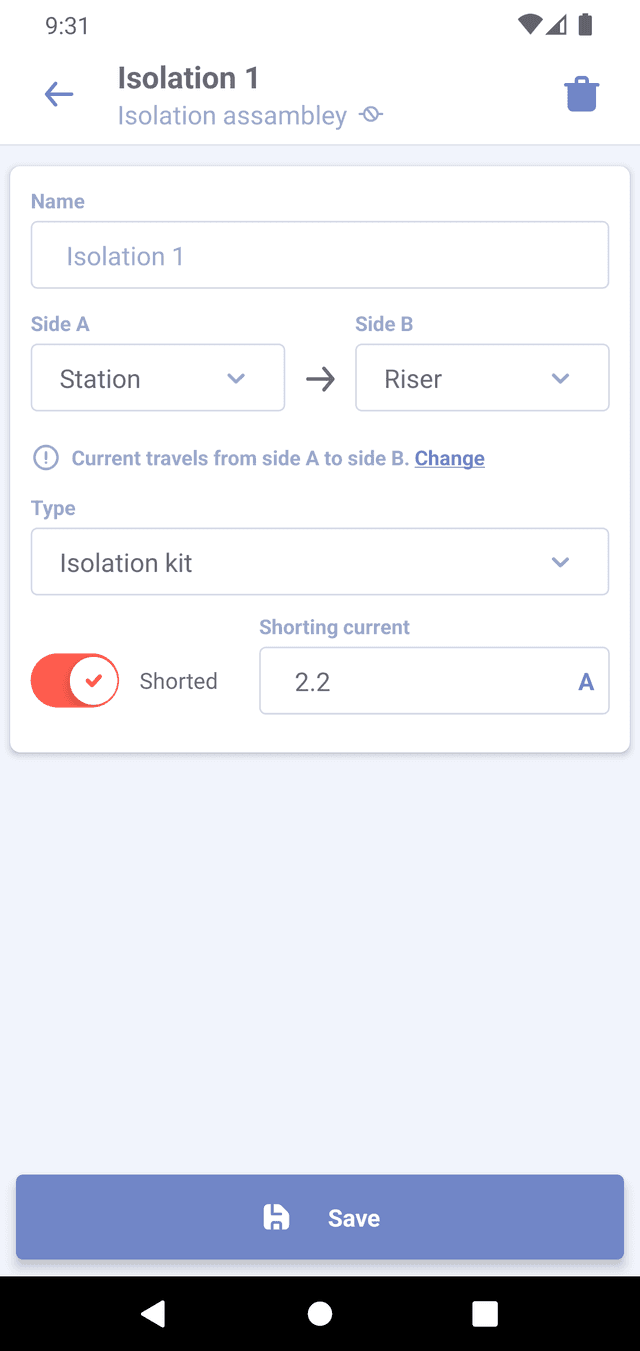Turn off the Shorted toggle
Image resolution: width=640 pixels, height=1351 pixels.
click(x=75, y=681)
